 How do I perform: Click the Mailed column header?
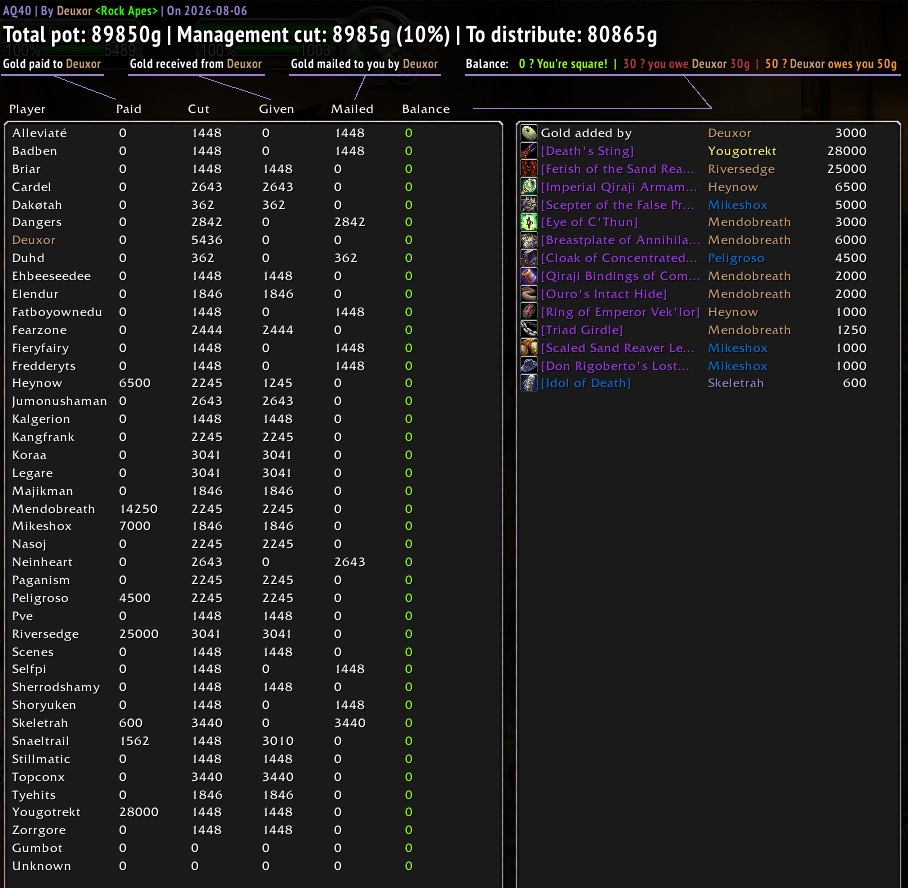pyautogui.click(x=352, y=109)
